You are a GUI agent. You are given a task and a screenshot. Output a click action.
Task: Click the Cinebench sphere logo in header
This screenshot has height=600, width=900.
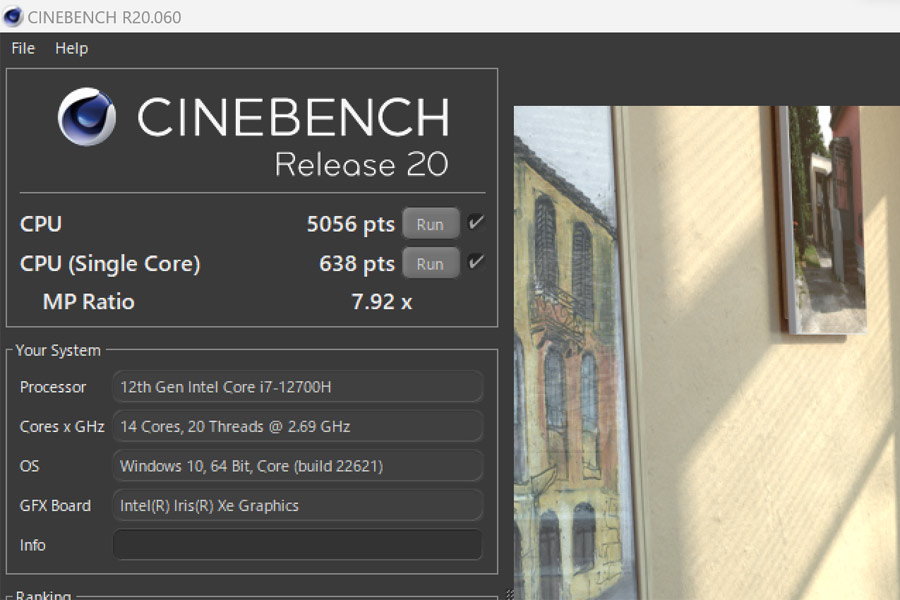click(87, 117)
